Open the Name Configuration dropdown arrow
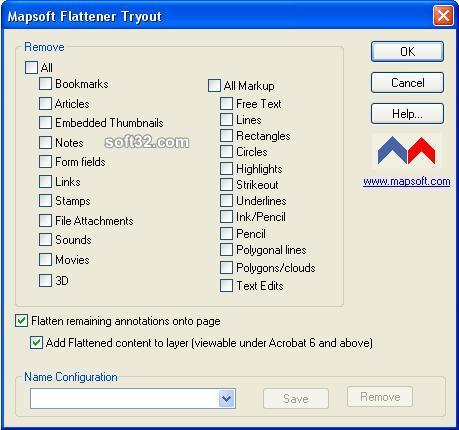Image resolution: width=459 pixels, height=430 pixels. click(227, 398)
